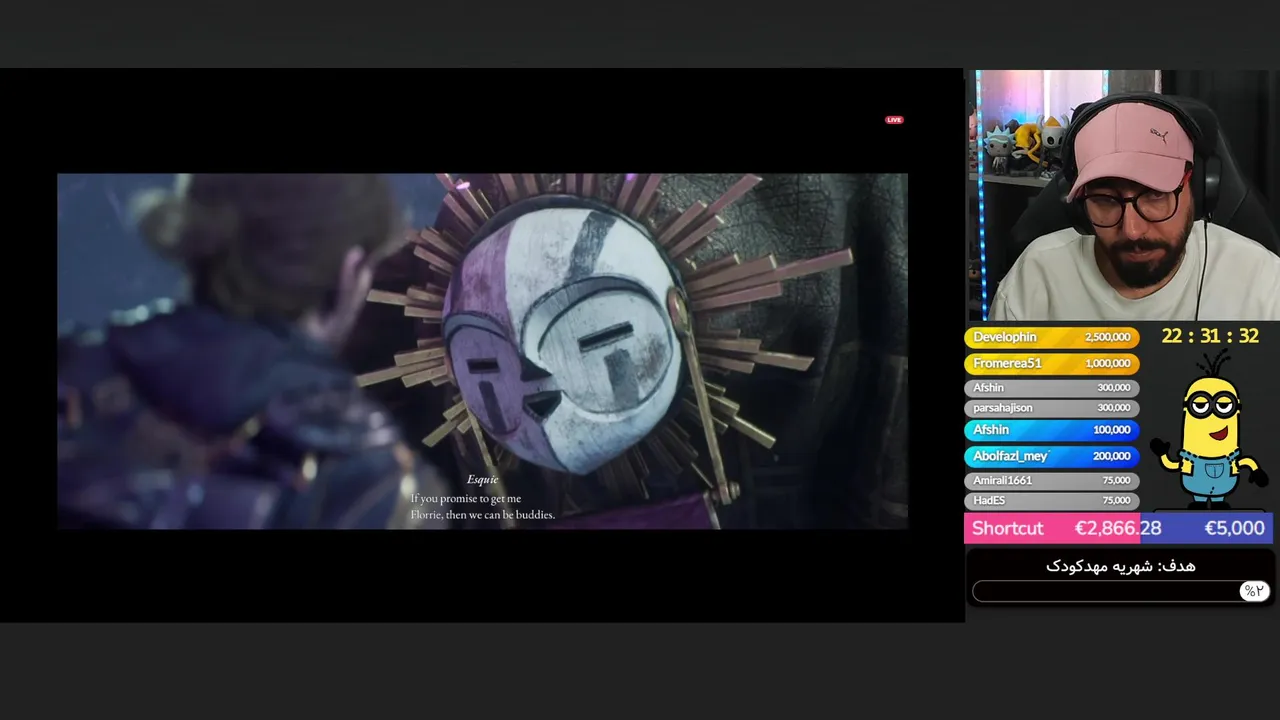The height and width of the screenshot is (720, 1280).
Task: Click the red LIVE indicator badge
Action: (894, 120)
